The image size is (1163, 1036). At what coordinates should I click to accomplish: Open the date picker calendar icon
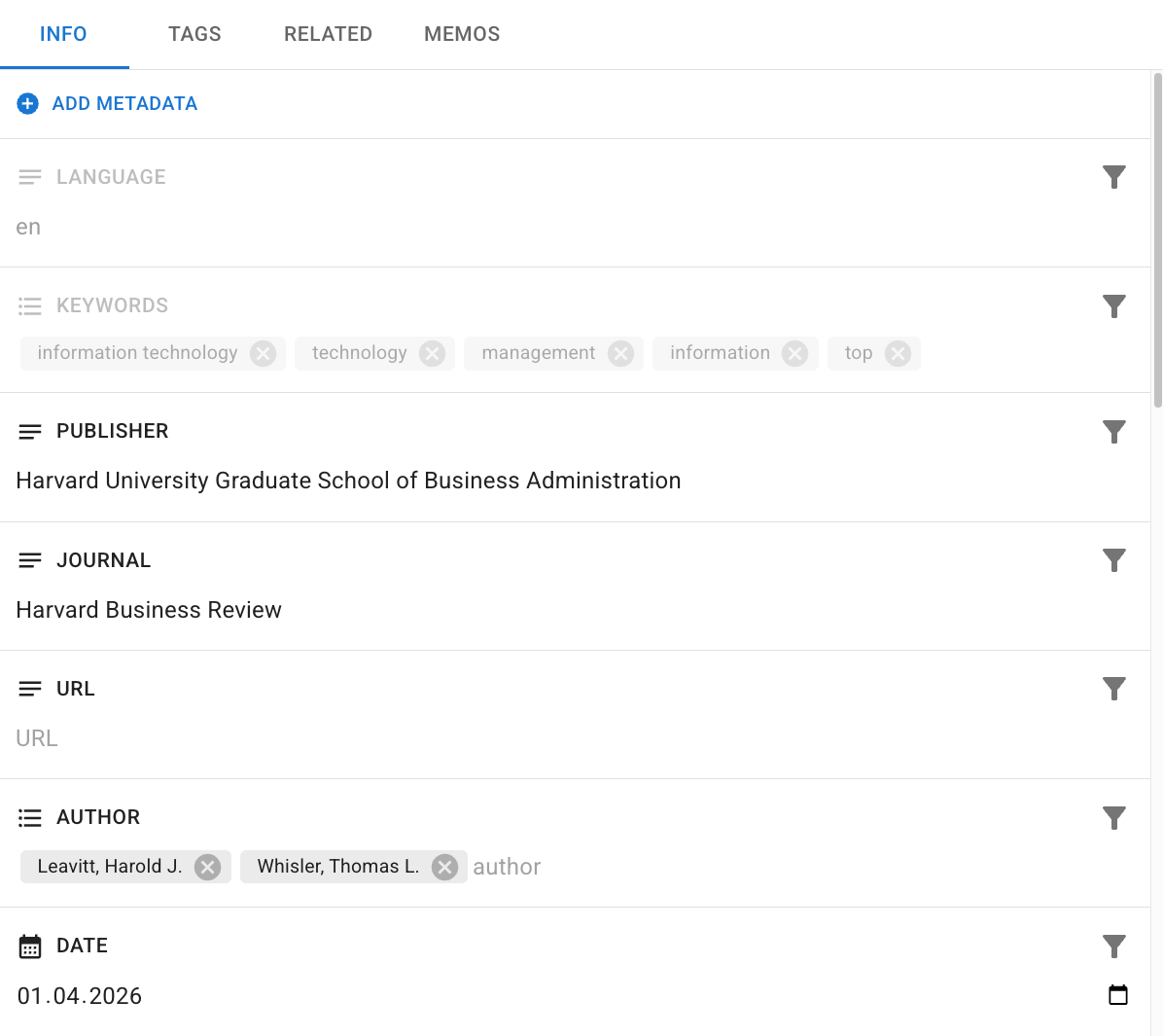coord(1117,994)
